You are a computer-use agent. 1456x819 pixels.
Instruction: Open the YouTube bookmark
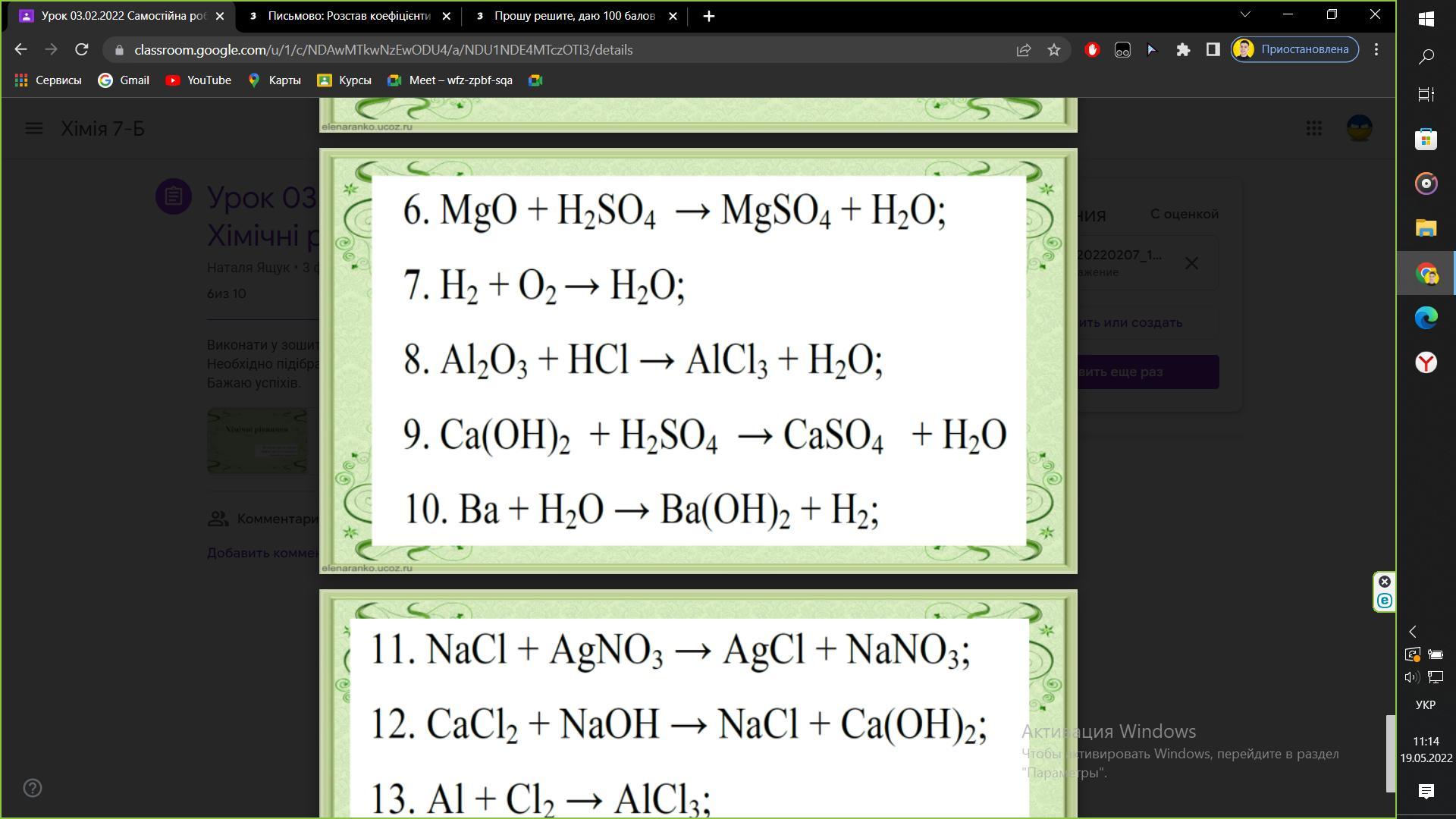pyautogui.click(x=199, y=80)
